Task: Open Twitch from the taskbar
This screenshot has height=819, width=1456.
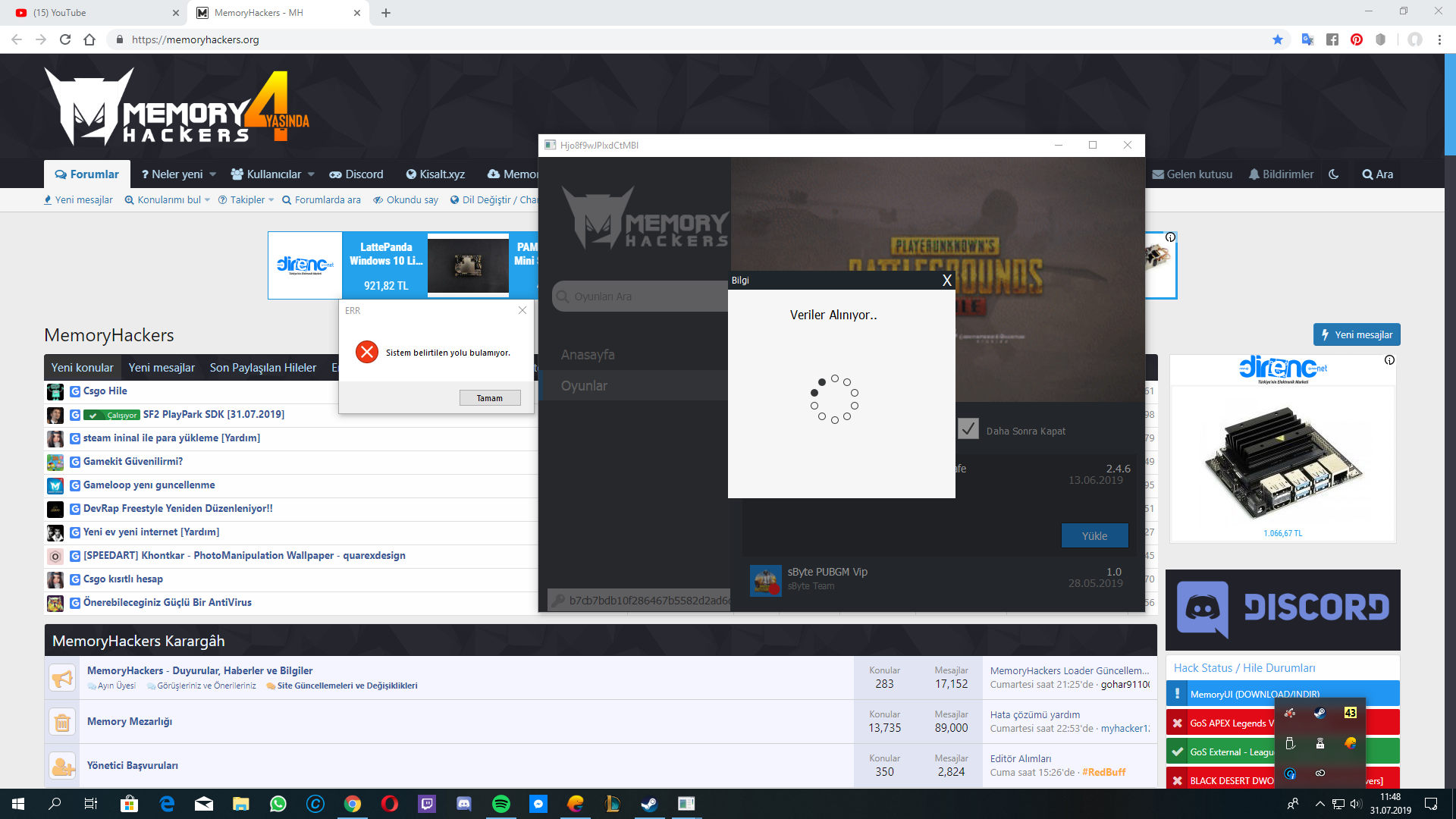Action: coord(427,804)
